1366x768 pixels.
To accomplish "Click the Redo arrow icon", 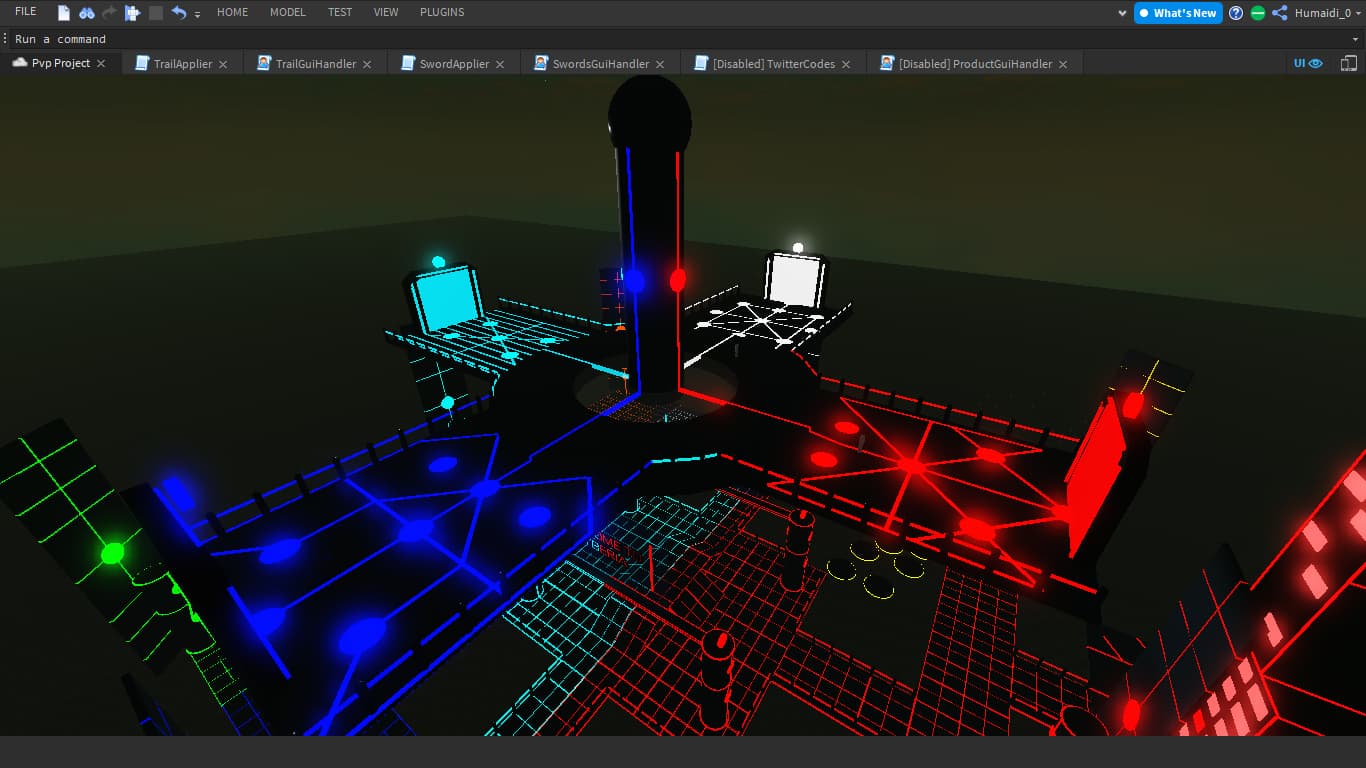I will [108, 12].
